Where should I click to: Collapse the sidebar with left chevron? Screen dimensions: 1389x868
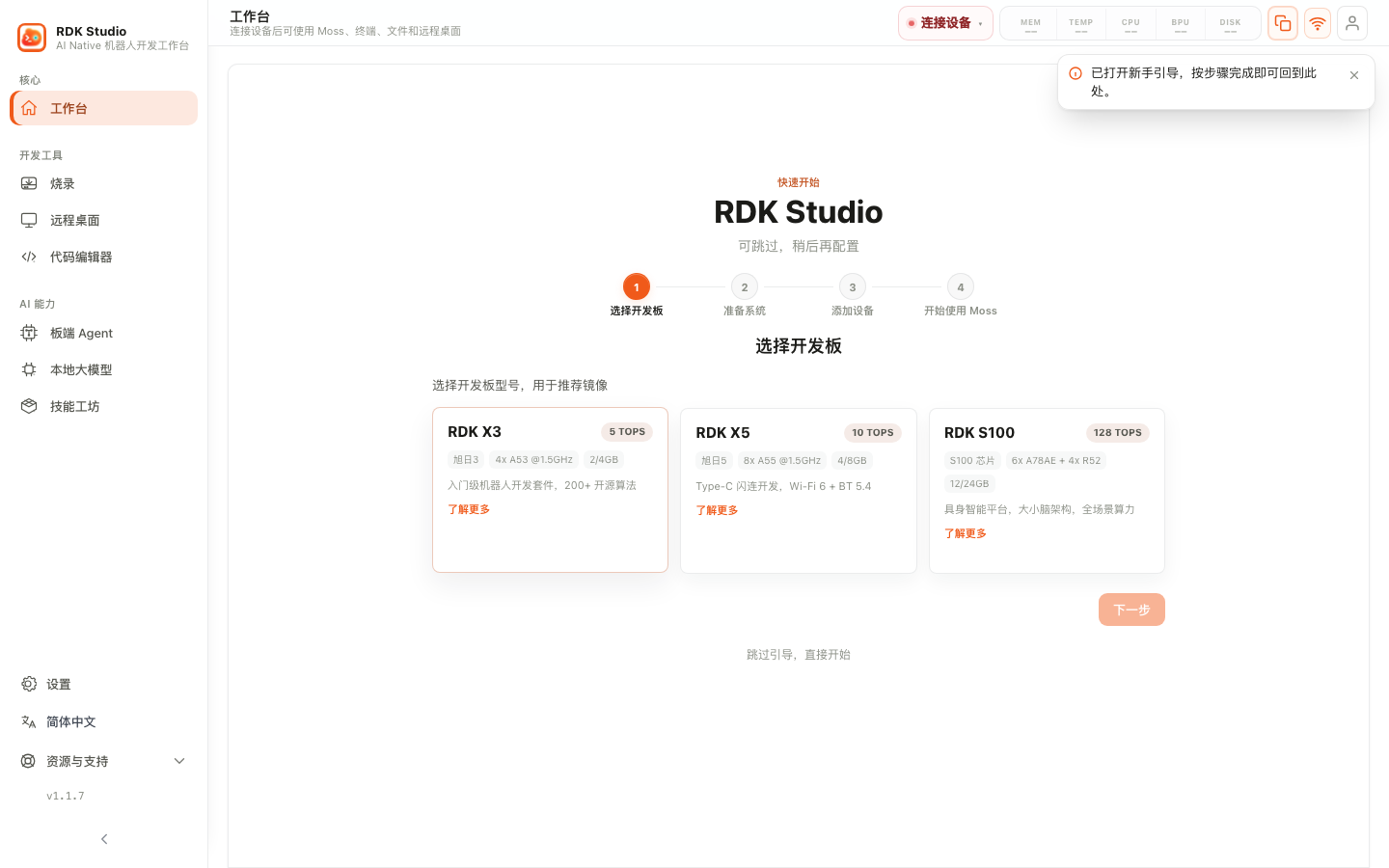[104, 839]
